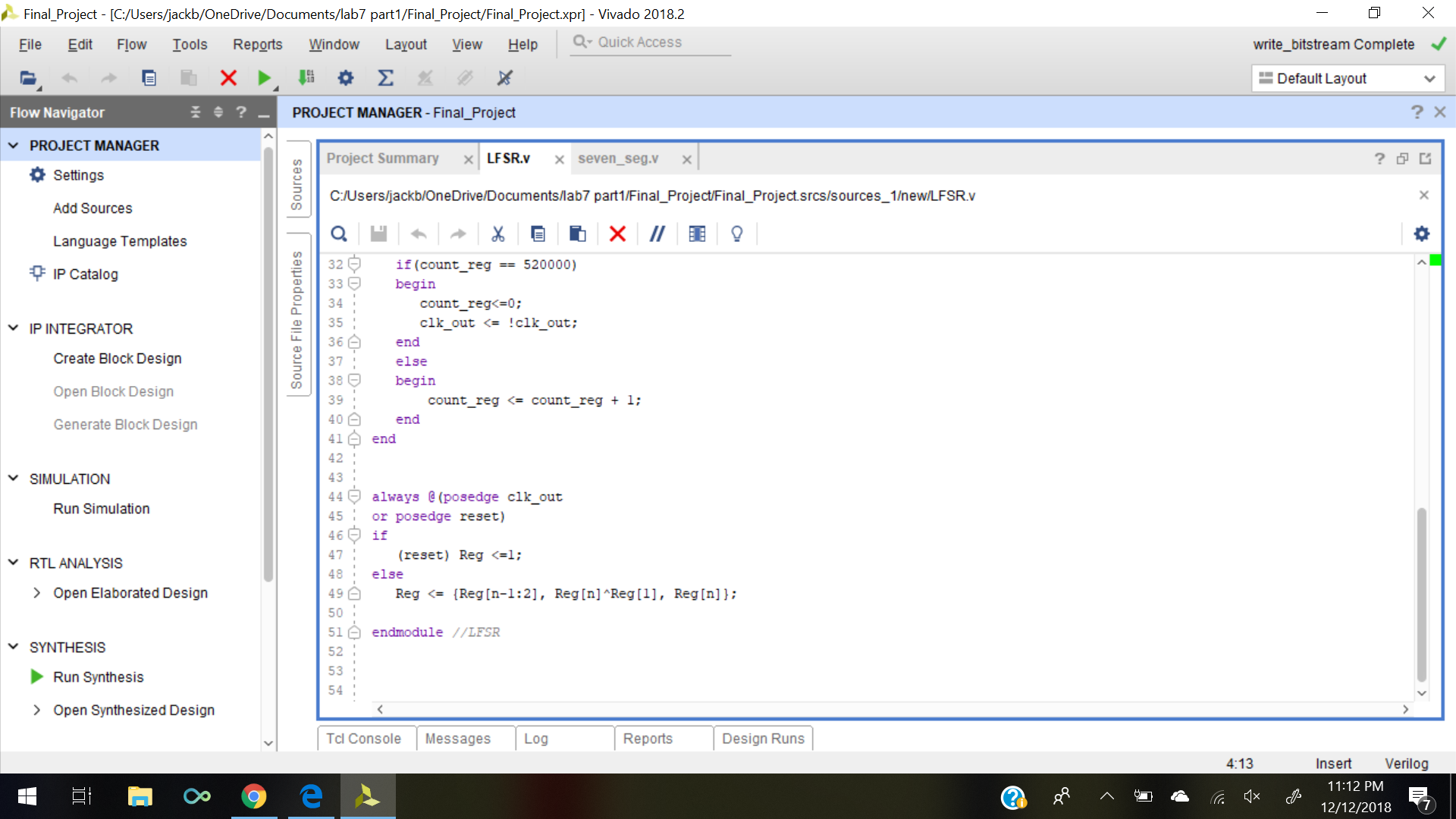Screen dimensions: 1456x819
Task: Open the Reports Sigma toolbar icon
Action: point(385,78)
